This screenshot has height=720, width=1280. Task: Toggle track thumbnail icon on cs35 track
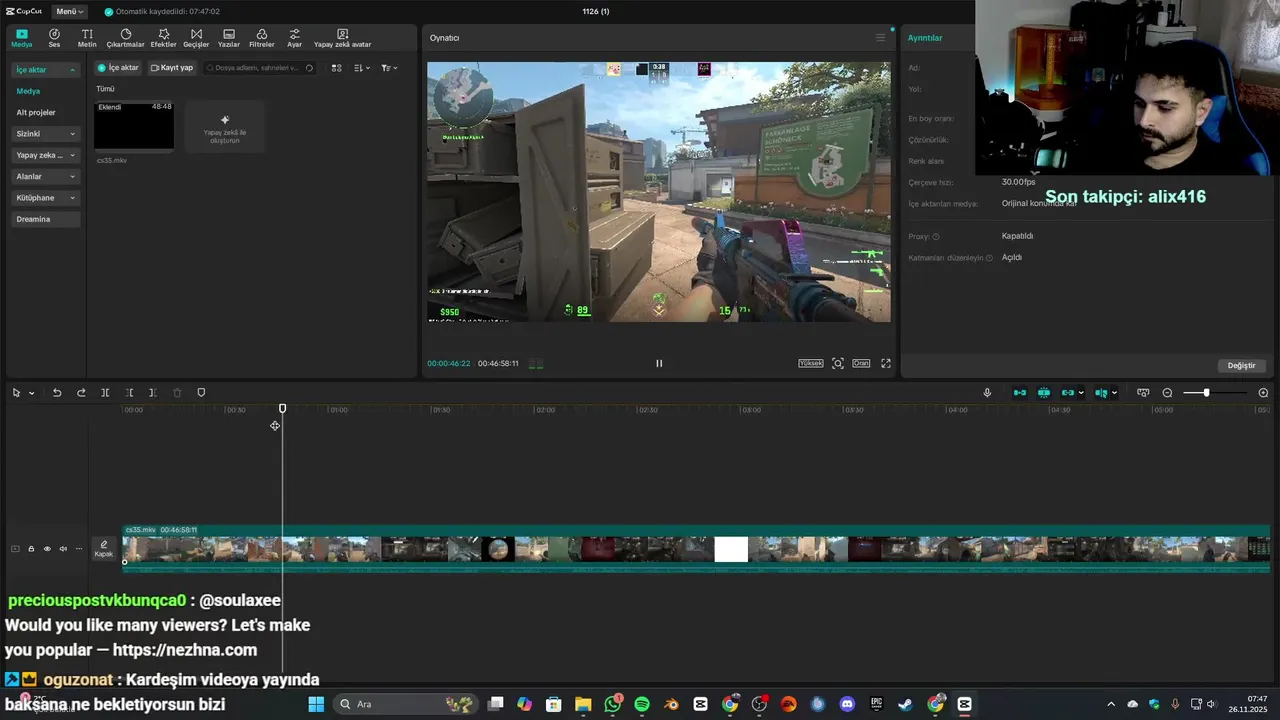point(15,549)
